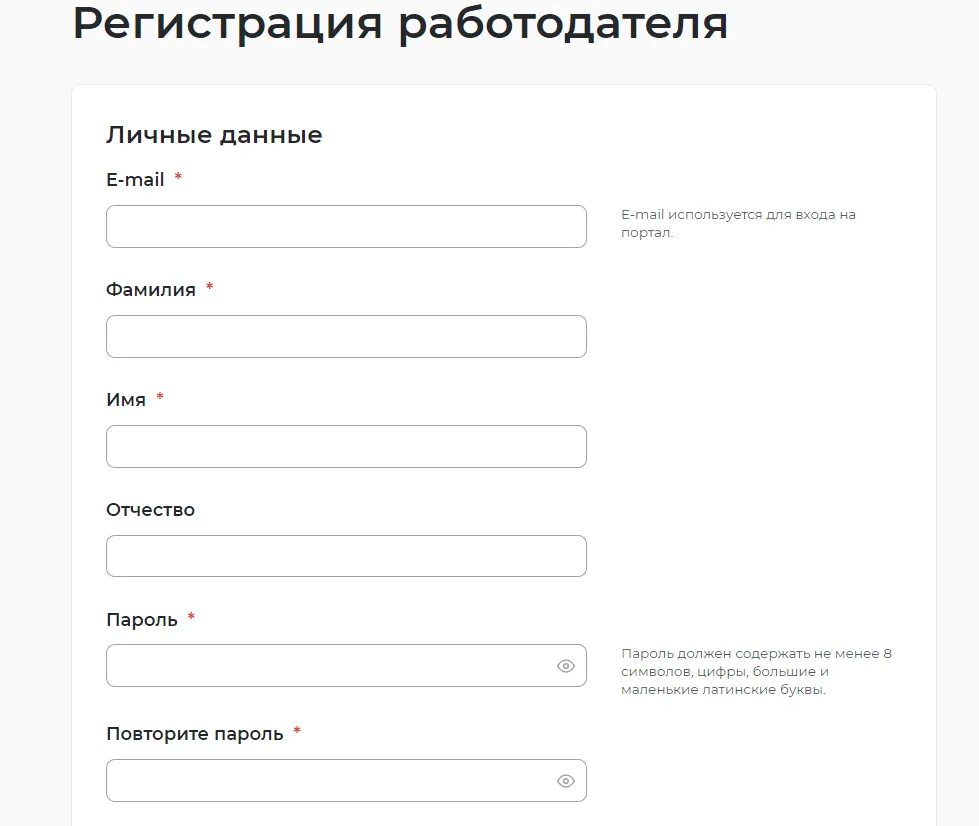Click the Фамилия label text

tap(150, 290)
